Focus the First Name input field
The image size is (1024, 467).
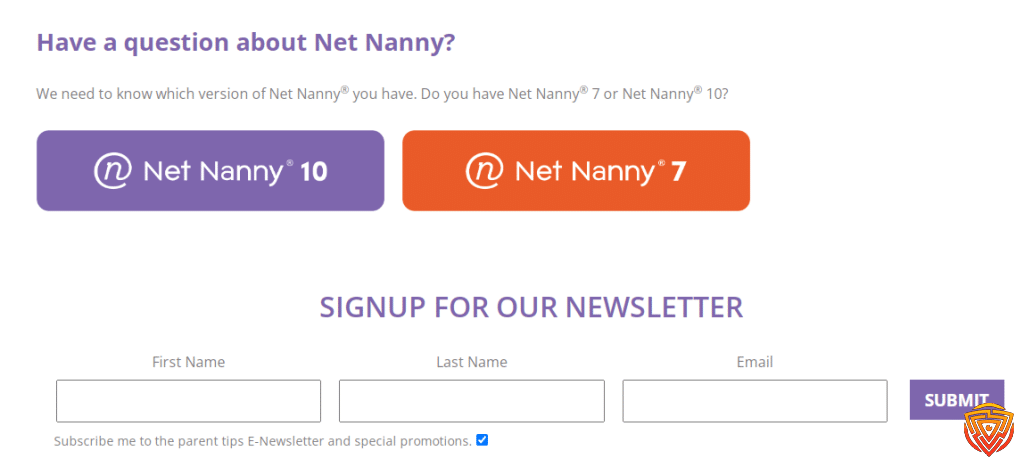pos(188,401)
